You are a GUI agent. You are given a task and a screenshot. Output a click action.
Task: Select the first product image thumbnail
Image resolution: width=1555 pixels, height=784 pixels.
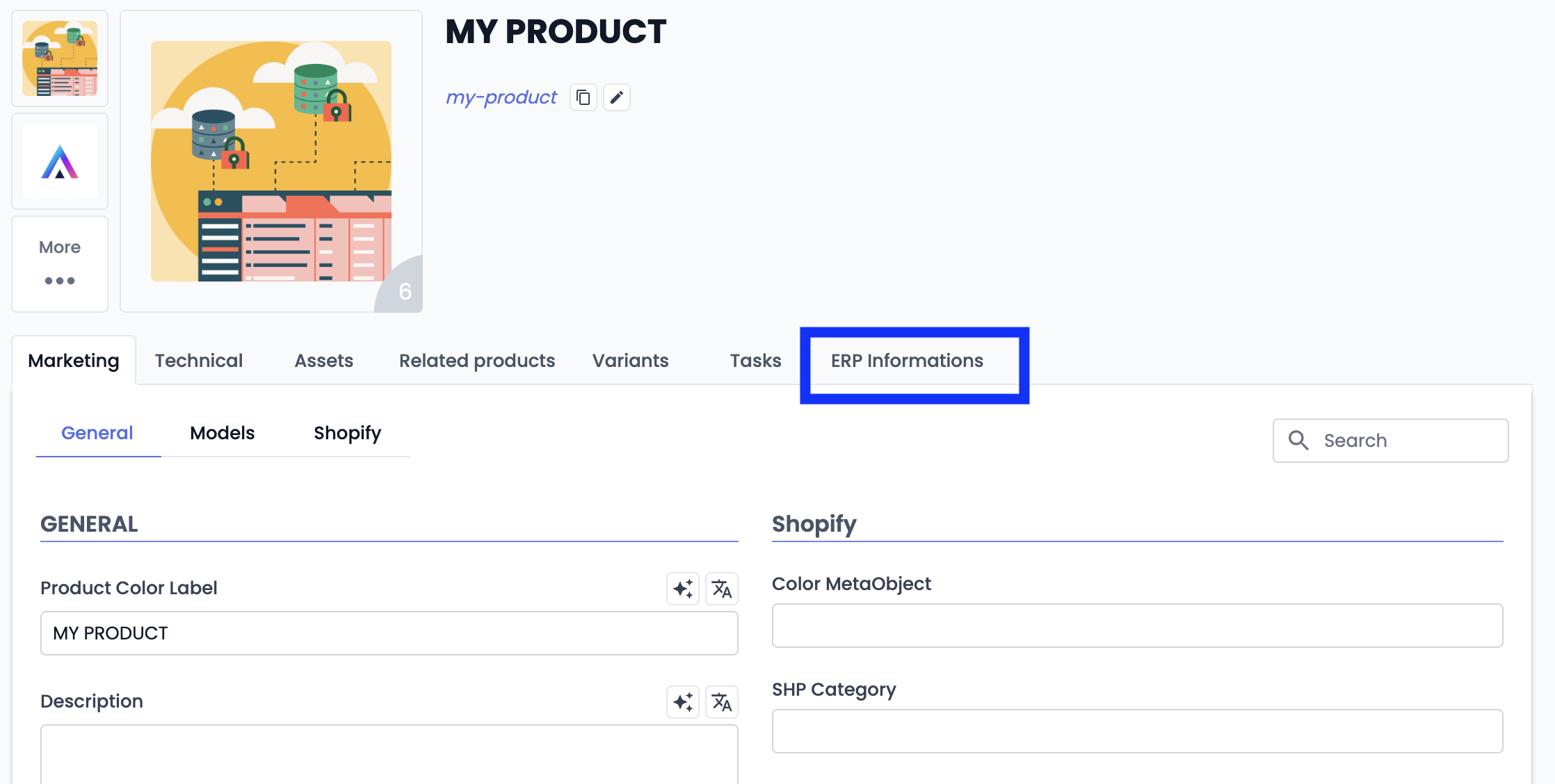point(60,58)
